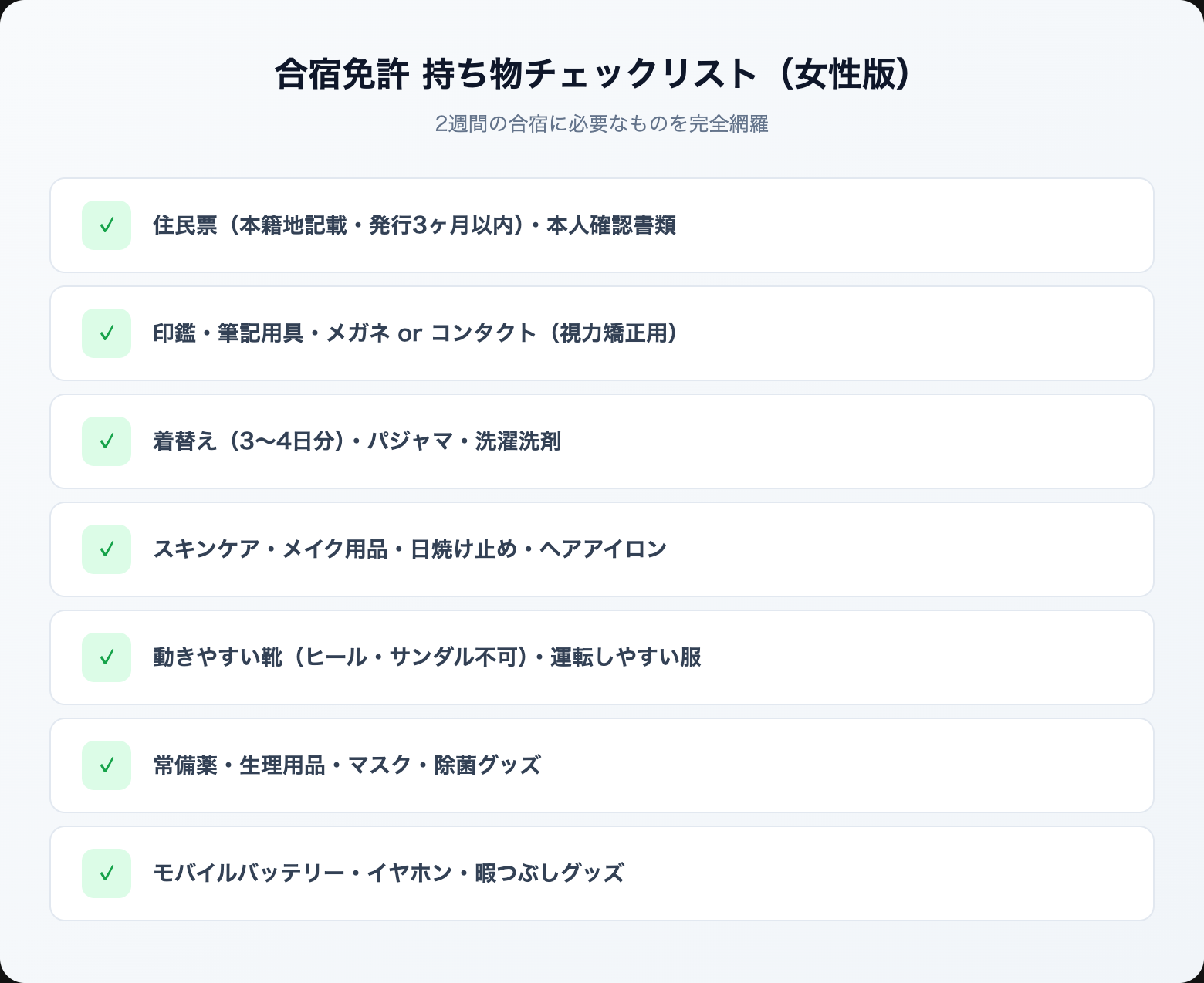Uncheck the スキンケア・メイク用品 checkbox
1204x983 pixels.
[x=107, y=549]
